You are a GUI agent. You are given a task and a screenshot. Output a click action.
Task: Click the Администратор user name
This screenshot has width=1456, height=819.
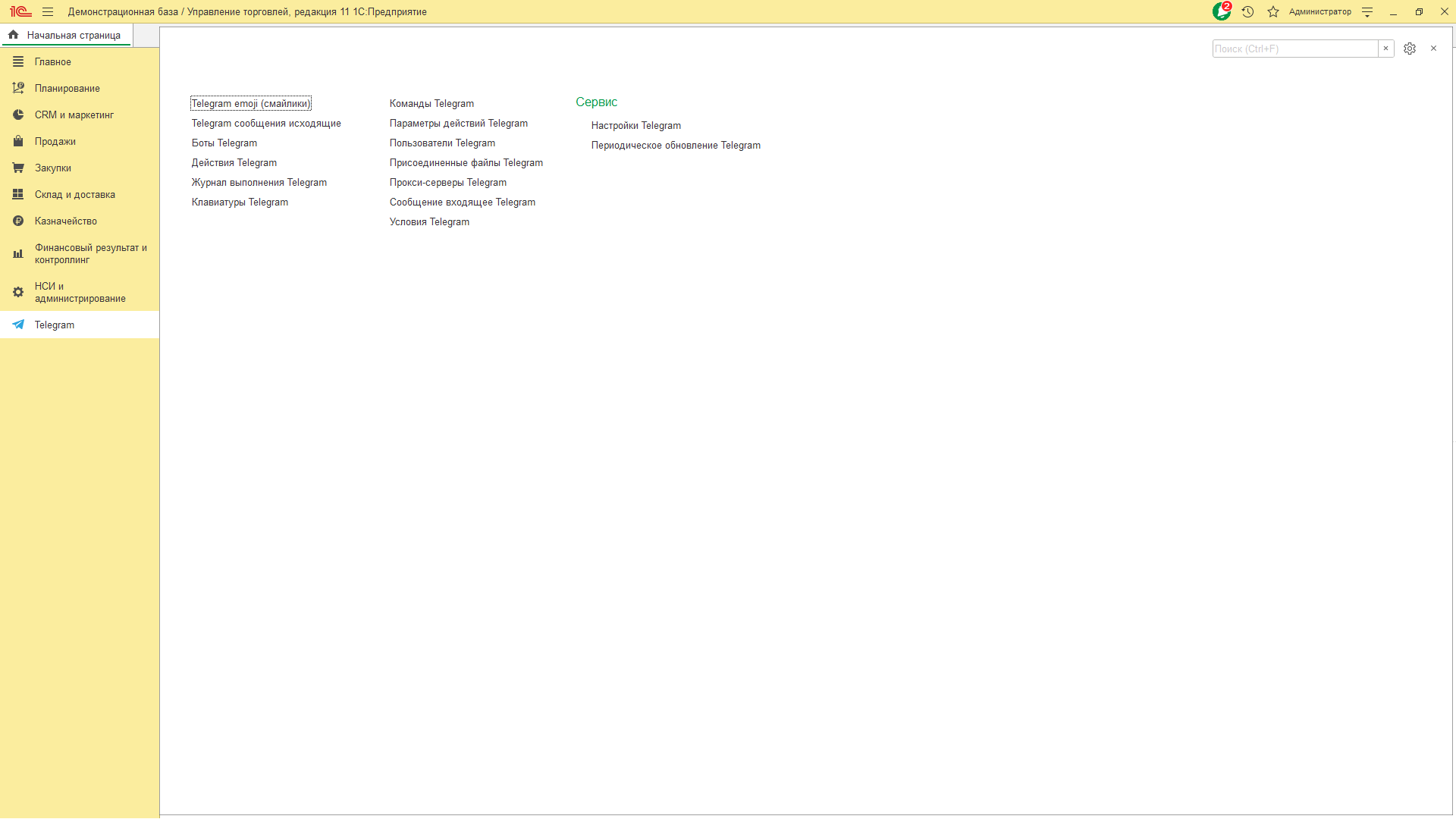click(x=1320, y=11)
